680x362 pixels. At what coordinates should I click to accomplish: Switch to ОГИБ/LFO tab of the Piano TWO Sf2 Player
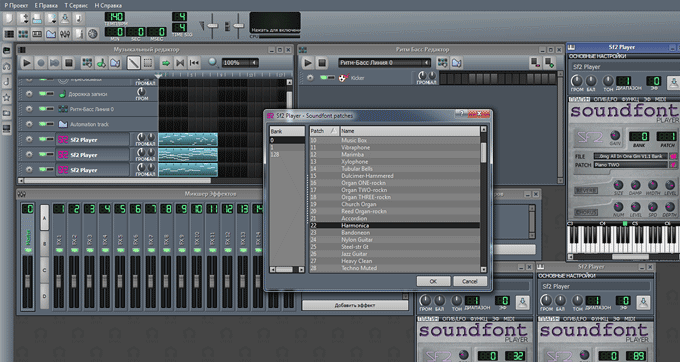point(605,99)
